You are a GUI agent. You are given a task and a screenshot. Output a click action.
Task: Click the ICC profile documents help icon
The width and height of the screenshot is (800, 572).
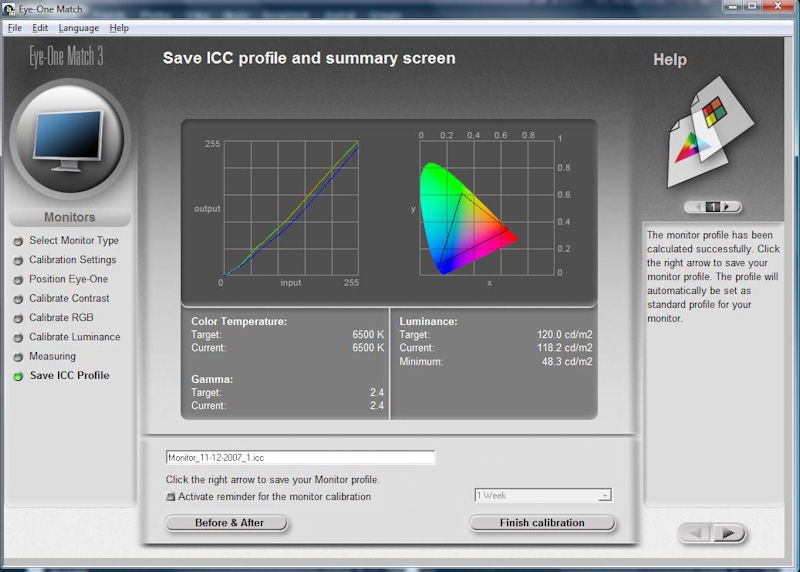(710, 132)
